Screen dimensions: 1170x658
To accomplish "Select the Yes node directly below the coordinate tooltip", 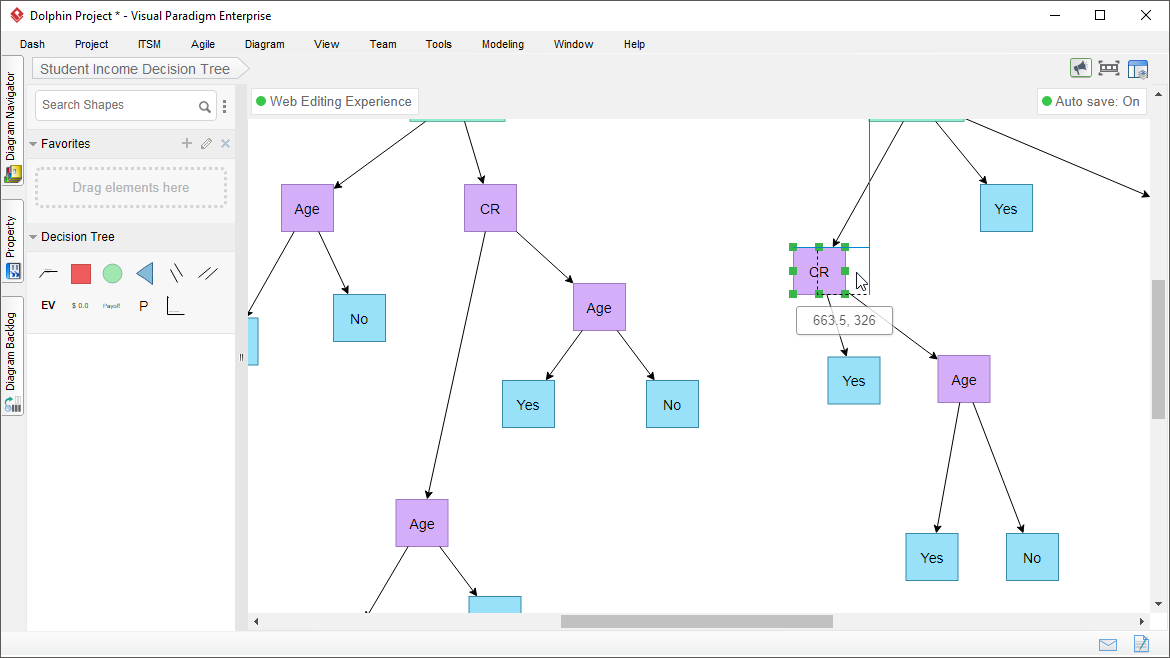I will [x=854, y=380].
